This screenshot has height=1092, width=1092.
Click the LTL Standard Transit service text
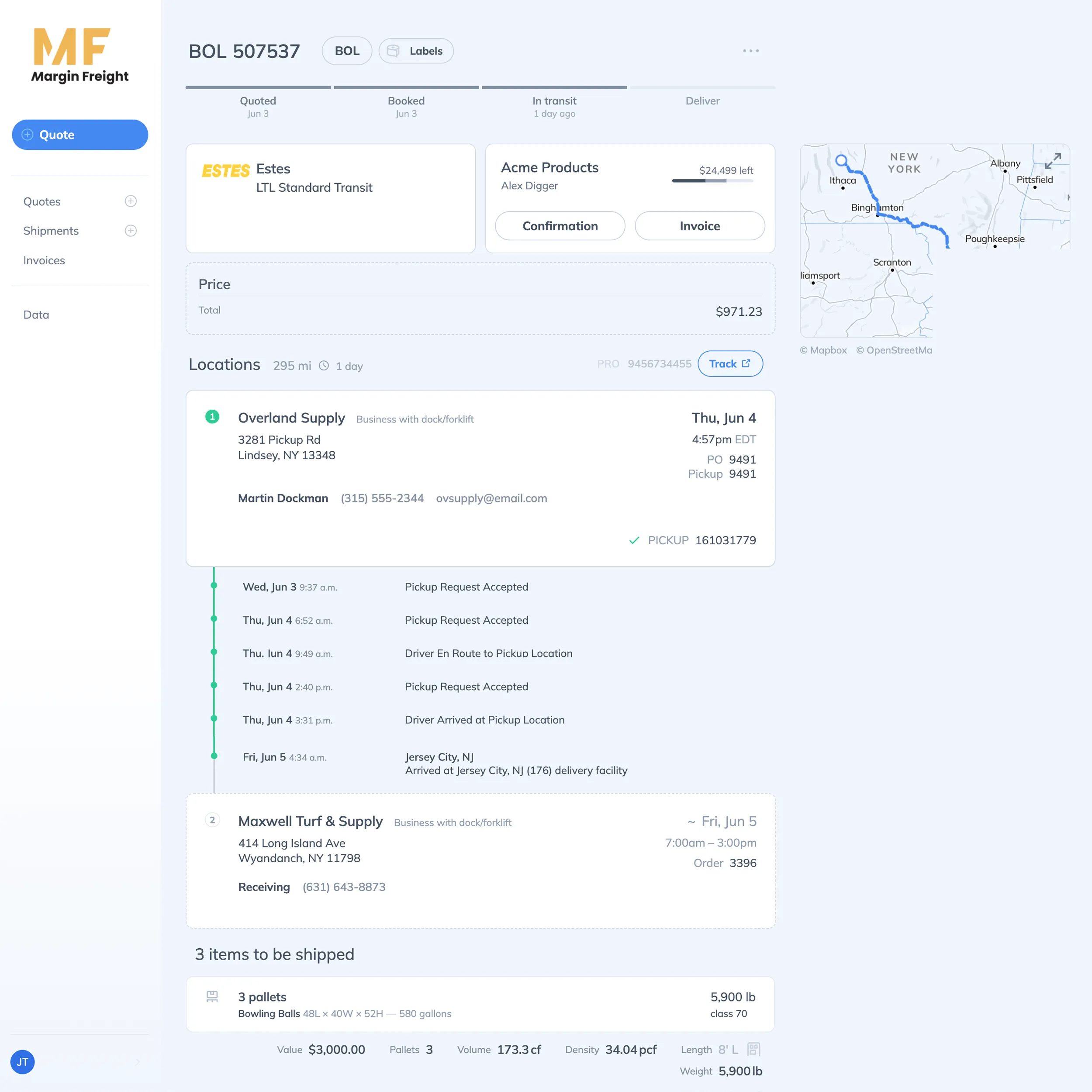tap(314, 188)
